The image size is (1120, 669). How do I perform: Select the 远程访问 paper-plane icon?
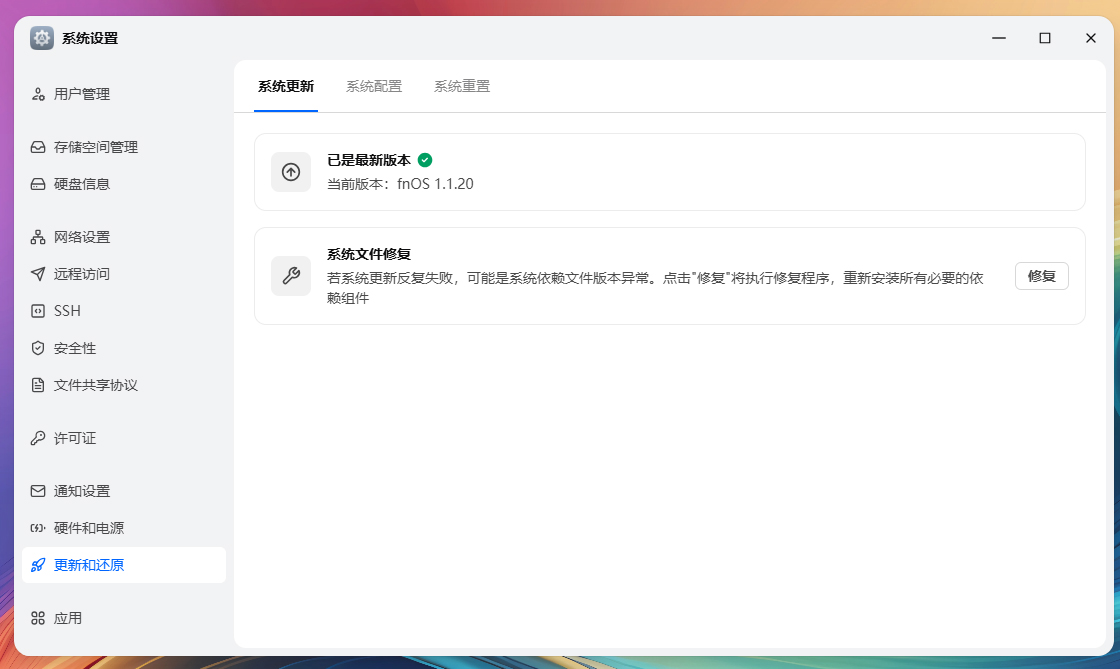point(40,273)
